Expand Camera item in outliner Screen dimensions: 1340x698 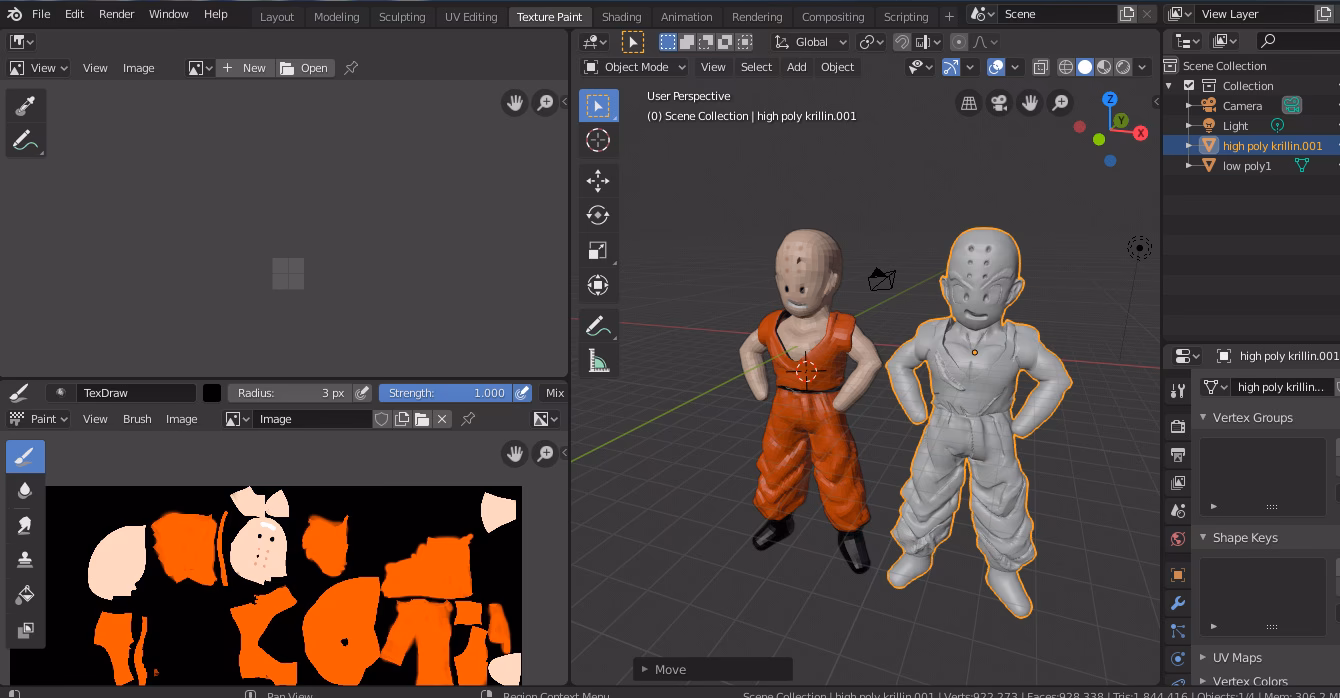1189,106
